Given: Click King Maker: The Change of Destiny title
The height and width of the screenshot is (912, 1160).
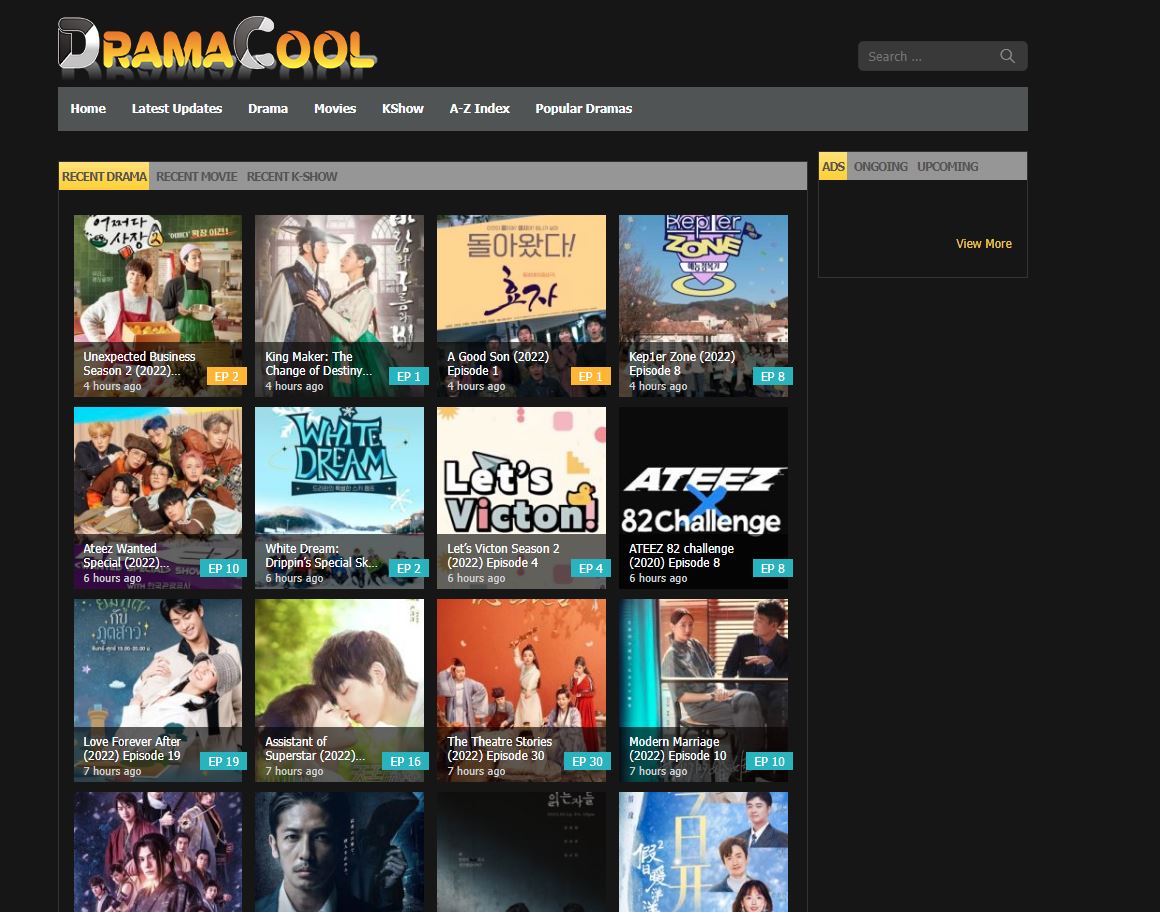Looking at the screenshot, I should pyautogui.click(x=318, y=363).
